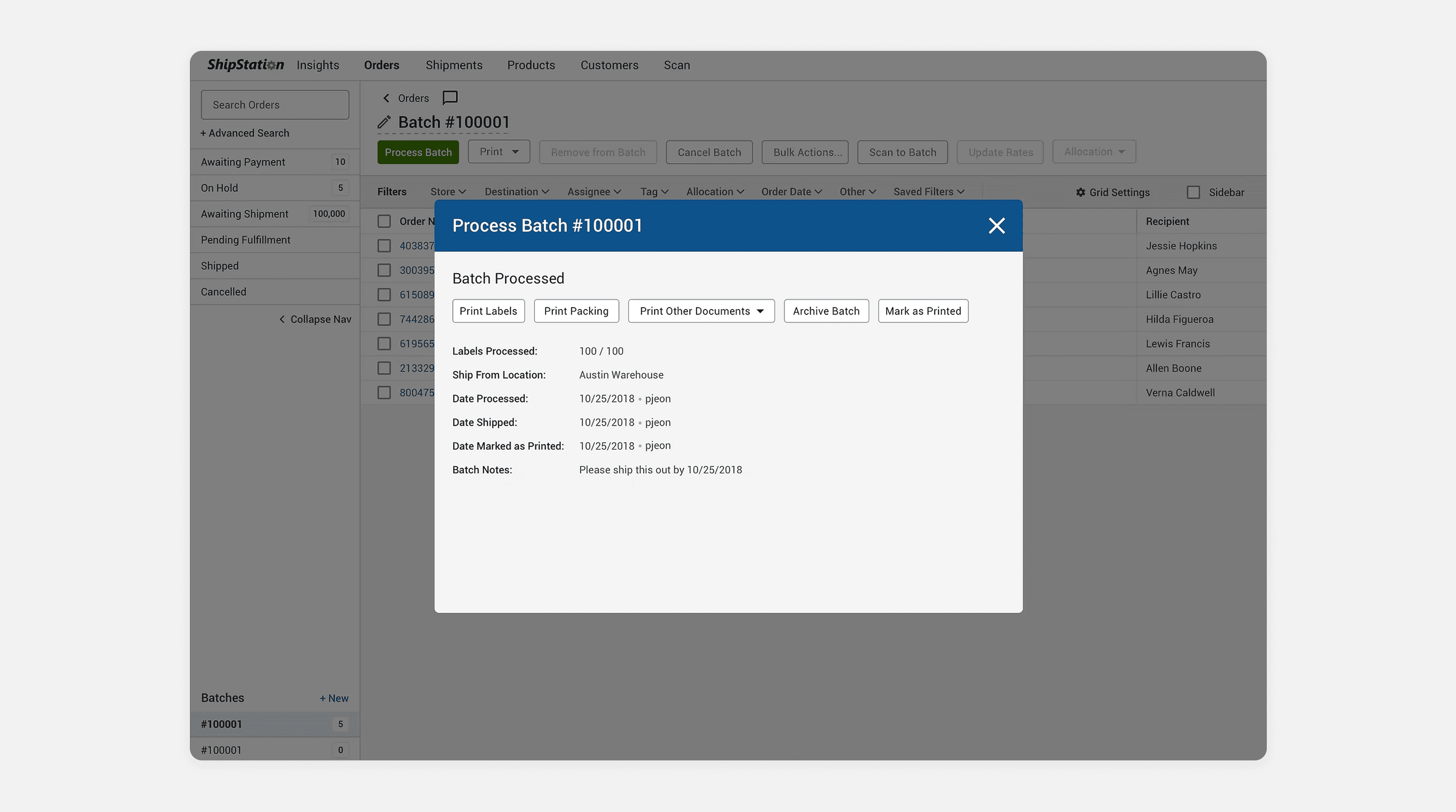Open the Scan tab
The height and width of the screenshot is (812, 1456).
point(676,65)
